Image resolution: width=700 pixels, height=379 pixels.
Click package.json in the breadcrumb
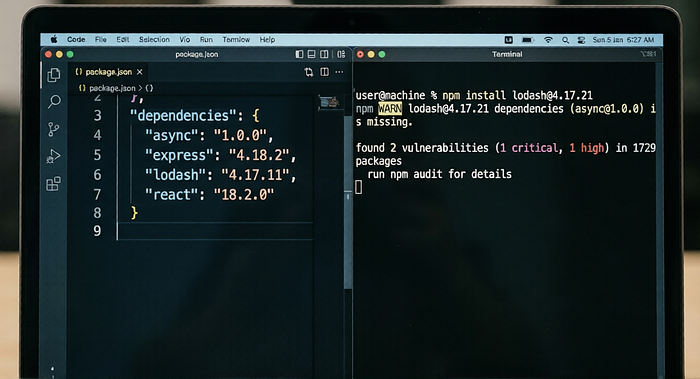click(x=112, y=88)
